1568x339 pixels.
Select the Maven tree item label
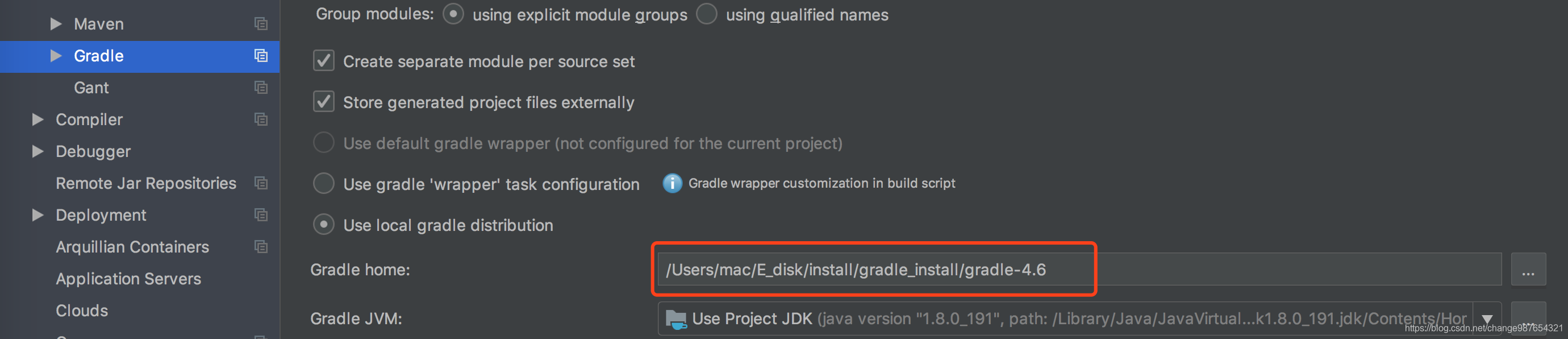(99, 24)
